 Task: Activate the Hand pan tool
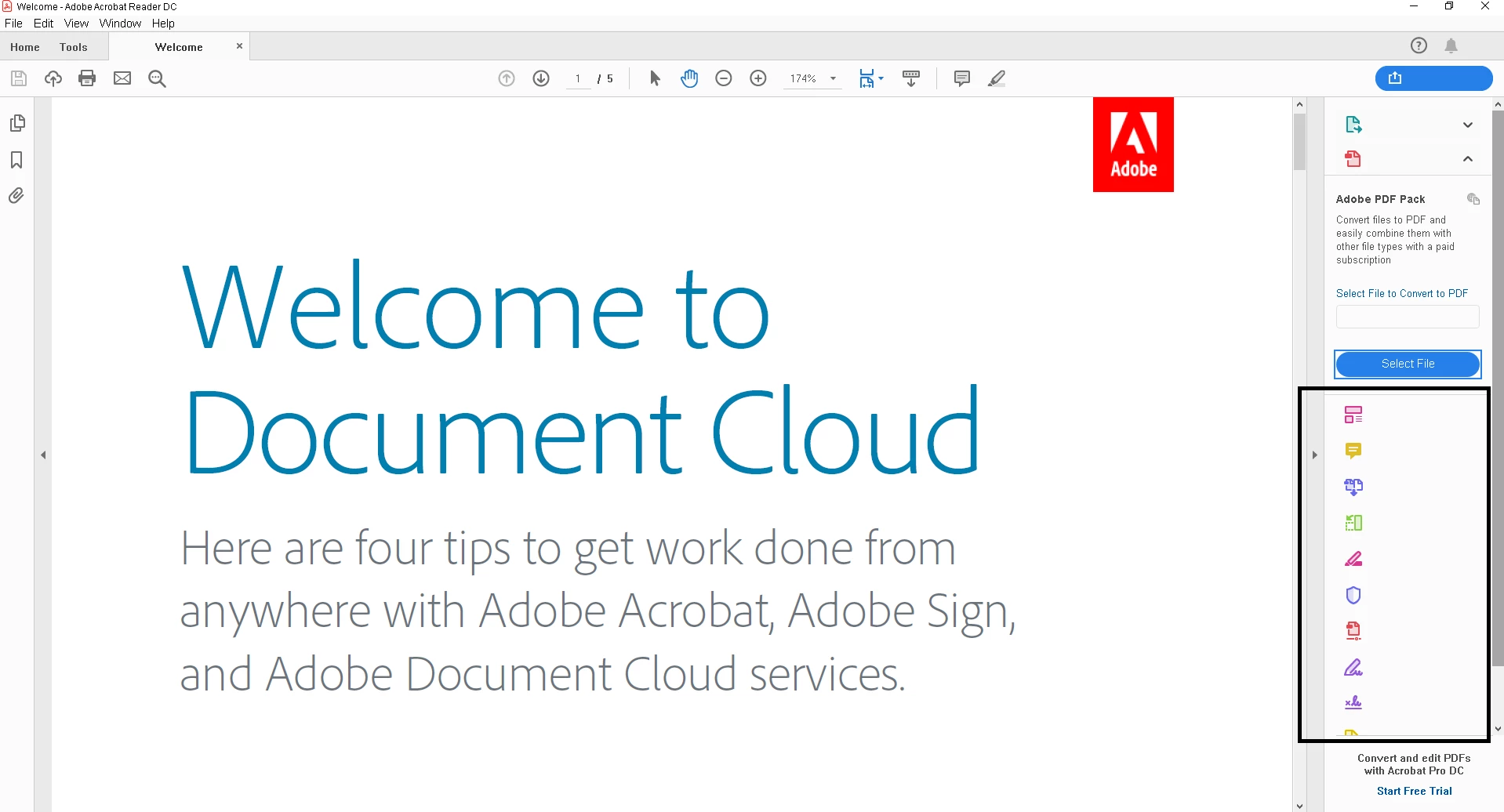pyautogui.click(x=689, y=78)
